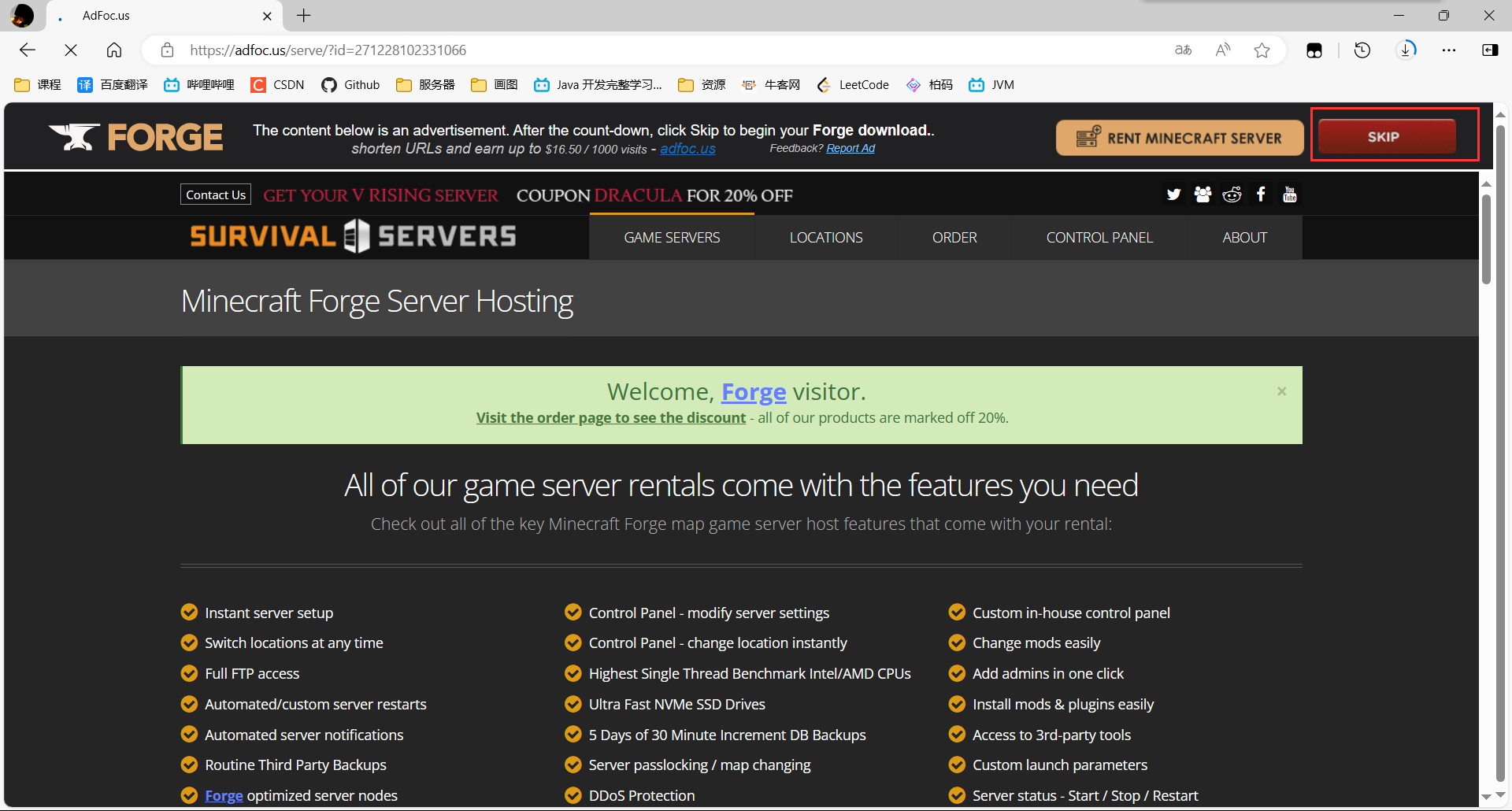Click Rent Minecraft Server button
The height and width of the screenshot is (811, 1512).
coord(1180,138)
